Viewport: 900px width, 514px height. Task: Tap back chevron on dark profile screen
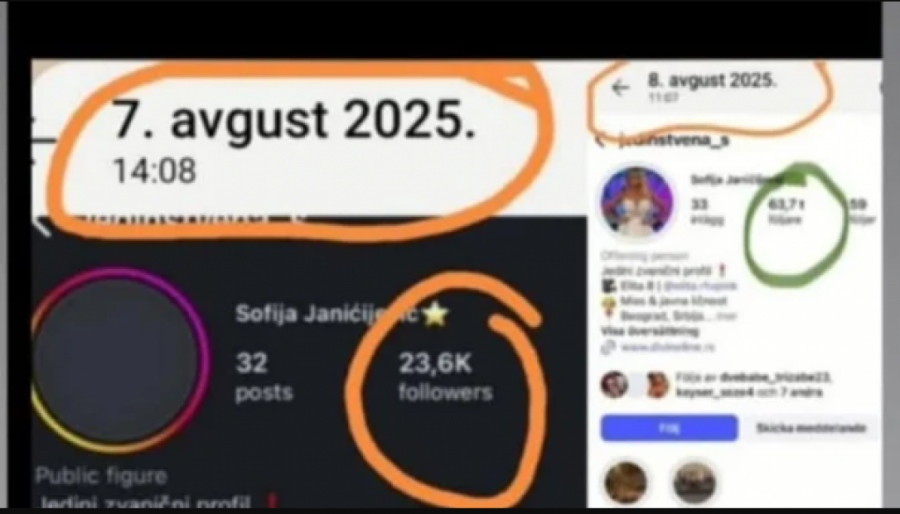tap(41, 226)
